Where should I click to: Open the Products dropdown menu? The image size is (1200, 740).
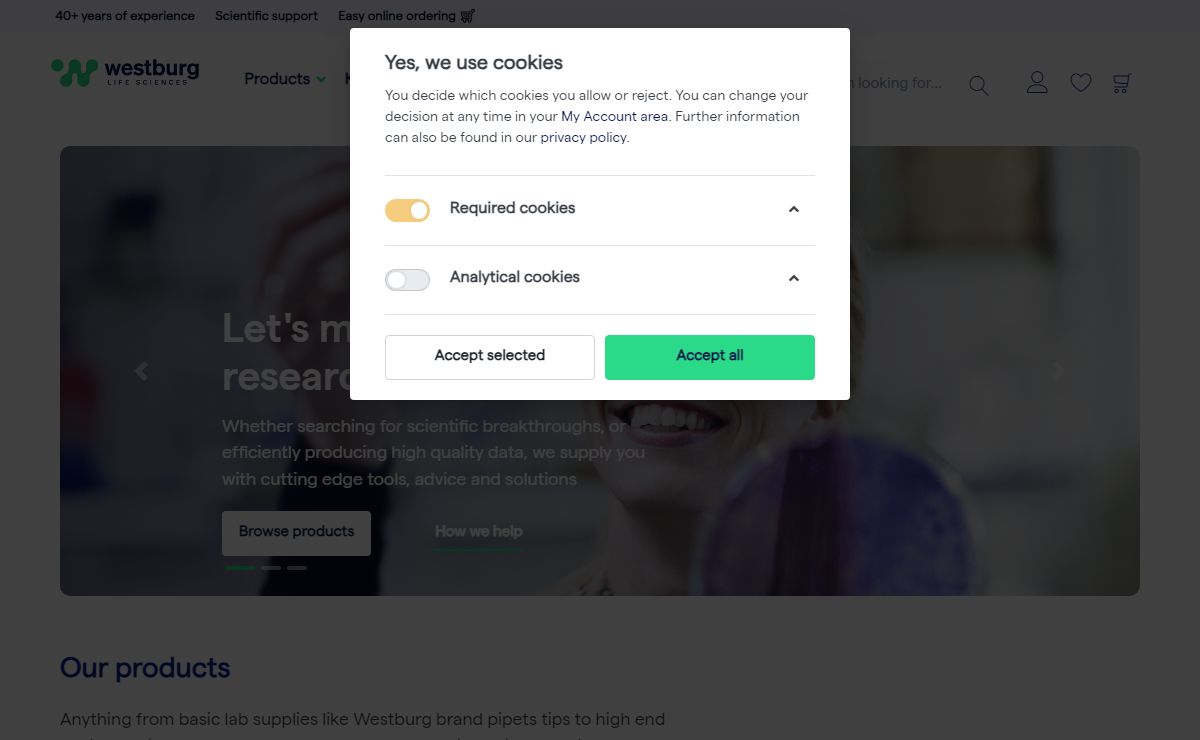[285, 79]
